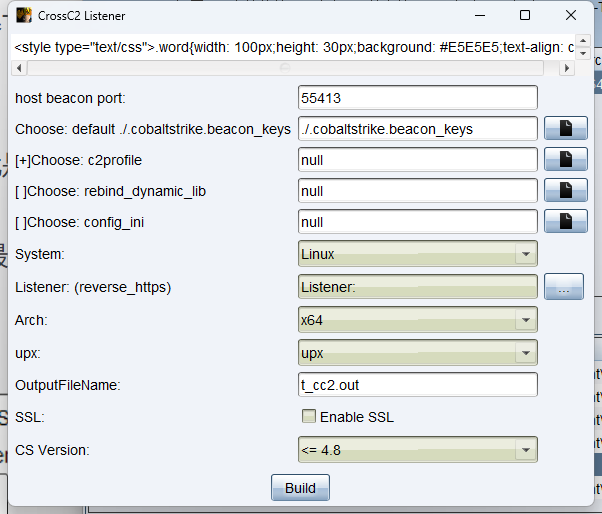Click the "[ ]Choose: rebind_dynamic_lib" label
This screenshot has height=514, width=602.
coord(111,191)
